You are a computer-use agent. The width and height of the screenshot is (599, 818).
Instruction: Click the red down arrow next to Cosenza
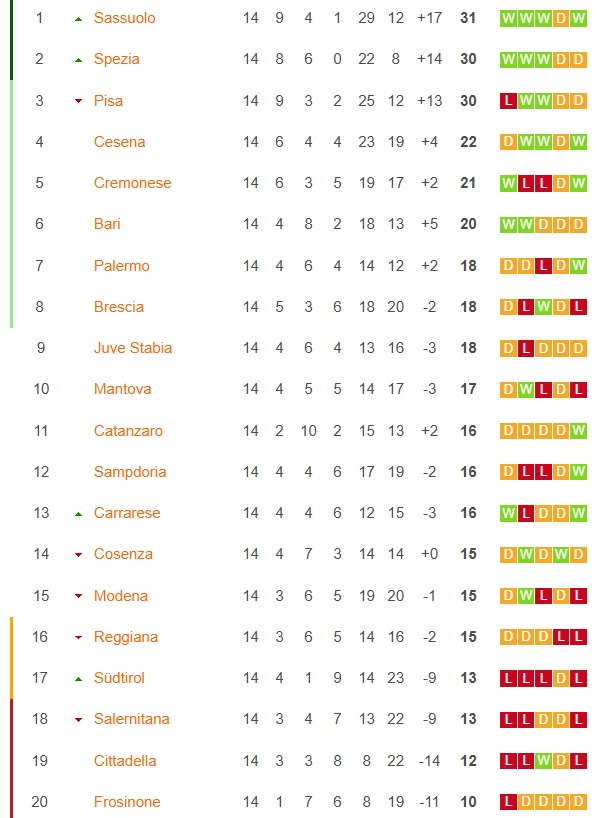pyautogui.click(x=78, y=555)
